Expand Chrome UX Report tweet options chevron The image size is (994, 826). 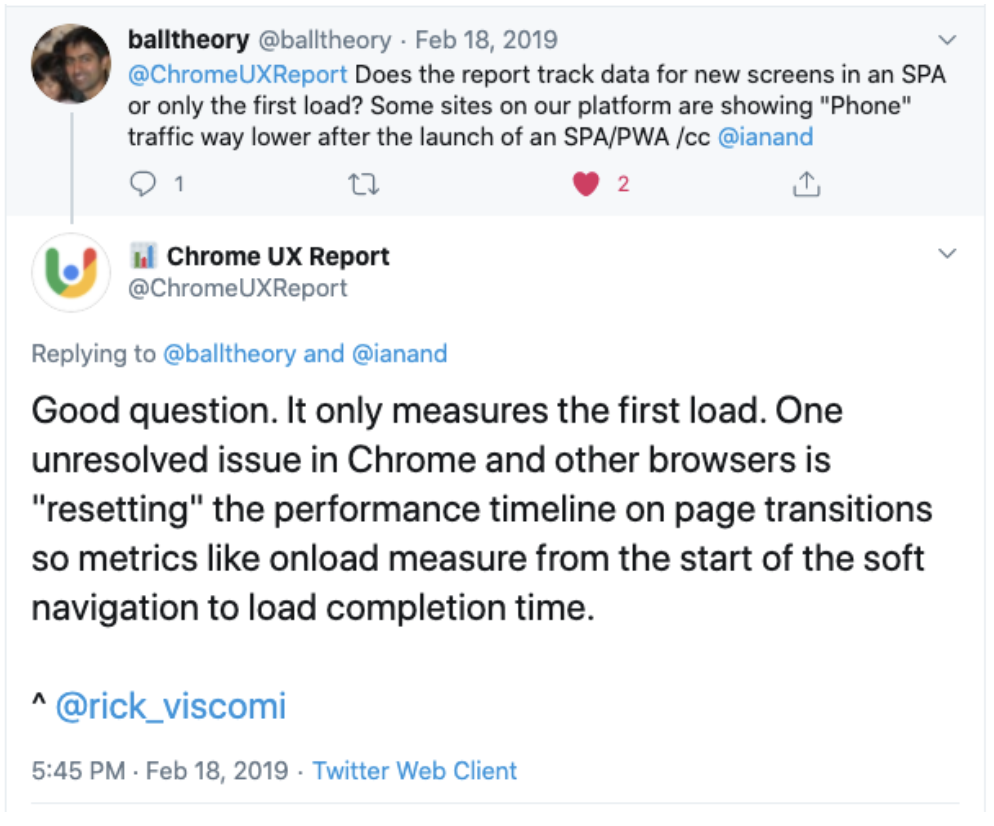point(947,254)
